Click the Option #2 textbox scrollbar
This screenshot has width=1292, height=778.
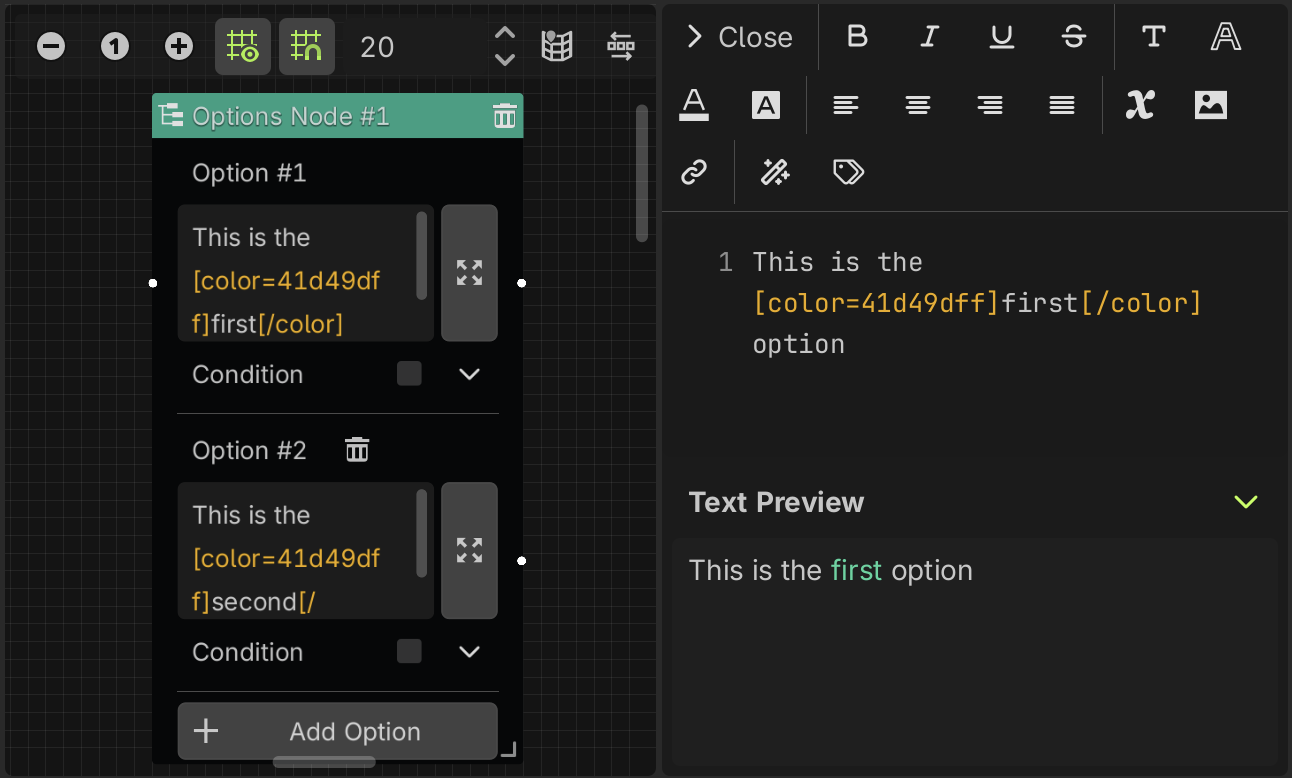pos(421,533)
